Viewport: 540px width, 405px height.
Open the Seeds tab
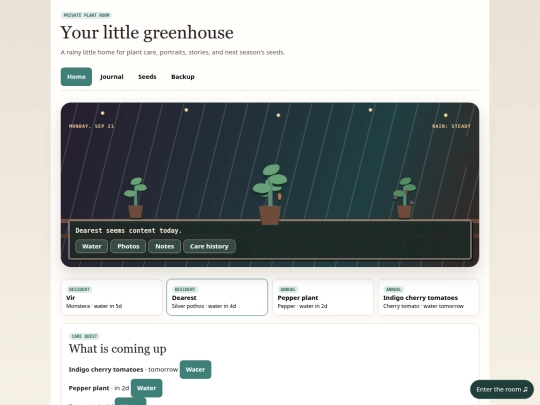[x=147, y=76]
